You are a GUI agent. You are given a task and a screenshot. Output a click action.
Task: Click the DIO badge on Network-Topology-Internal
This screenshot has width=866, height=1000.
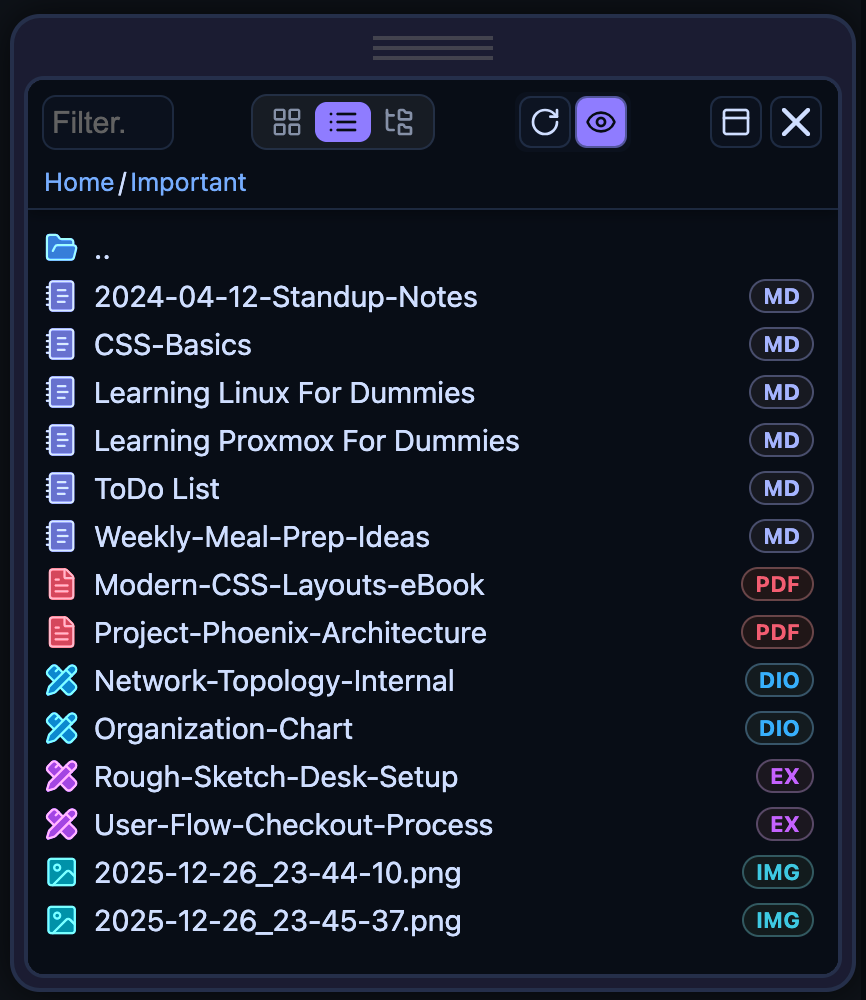779,681
